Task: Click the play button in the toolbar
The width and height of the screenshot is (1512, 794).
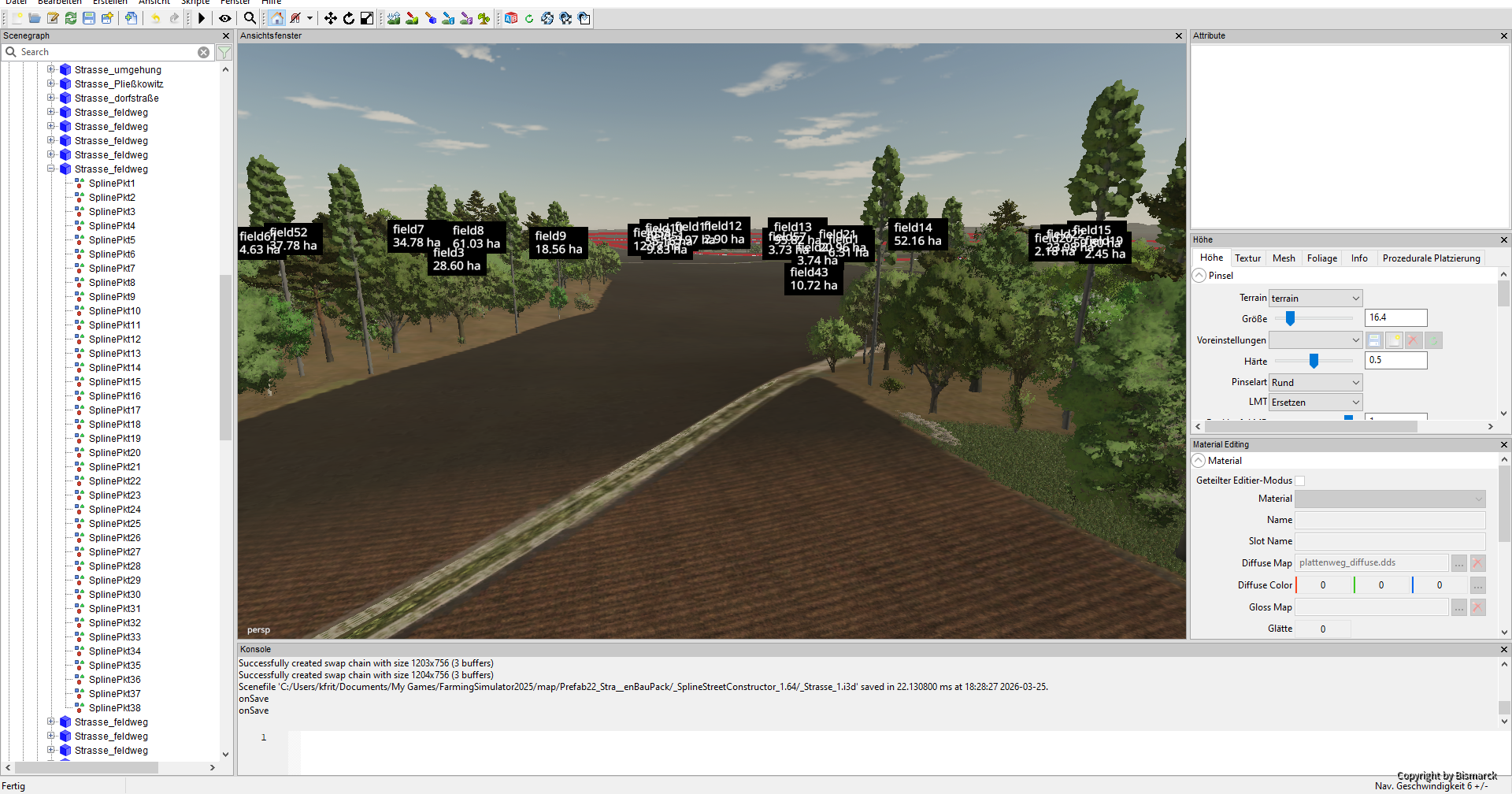Action: coord(202,18)
